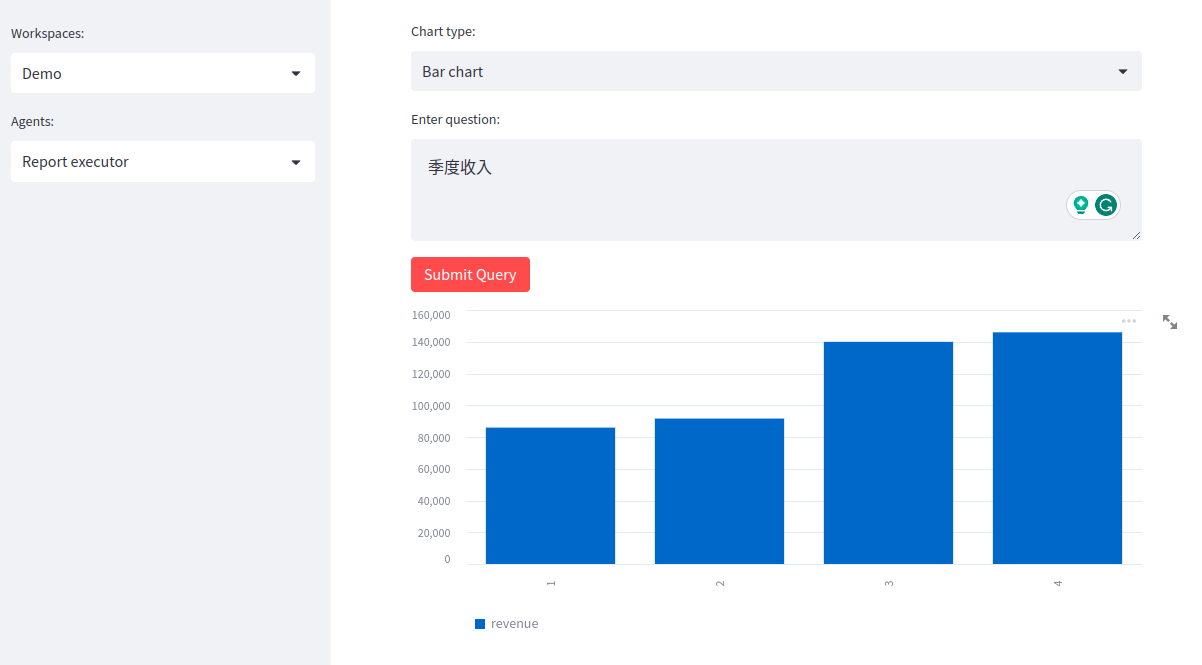The height and width of the screenshot is (665, 1202).
Task: Hide revenue bars by clicking legend entry
Action: pyautogui.click(x=507, y=623)
